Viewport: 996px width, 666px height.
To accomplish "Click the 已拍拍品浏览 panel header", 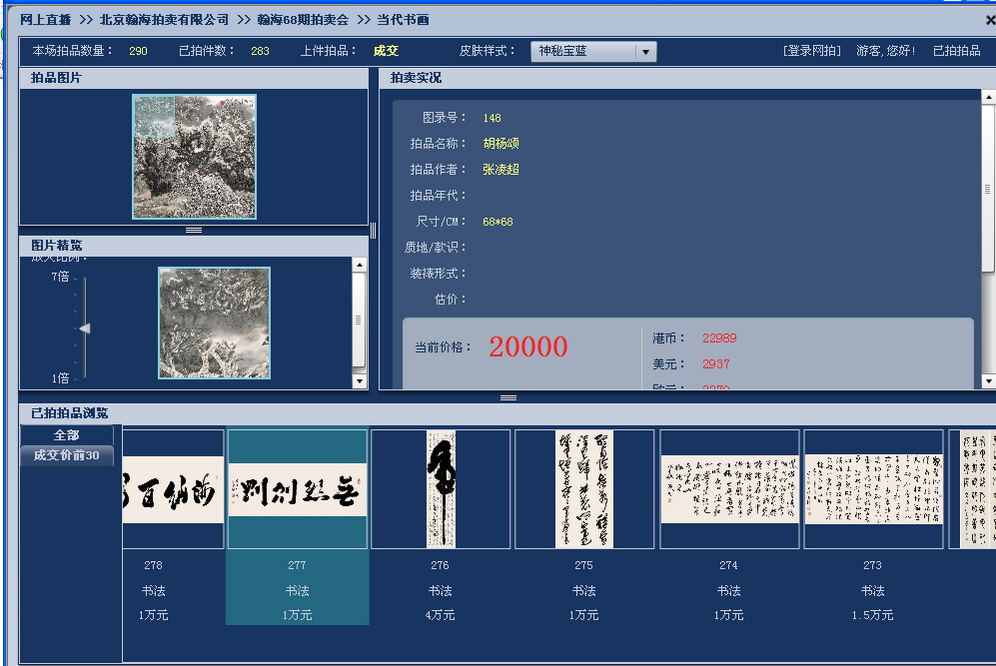I will click(507, 414).
